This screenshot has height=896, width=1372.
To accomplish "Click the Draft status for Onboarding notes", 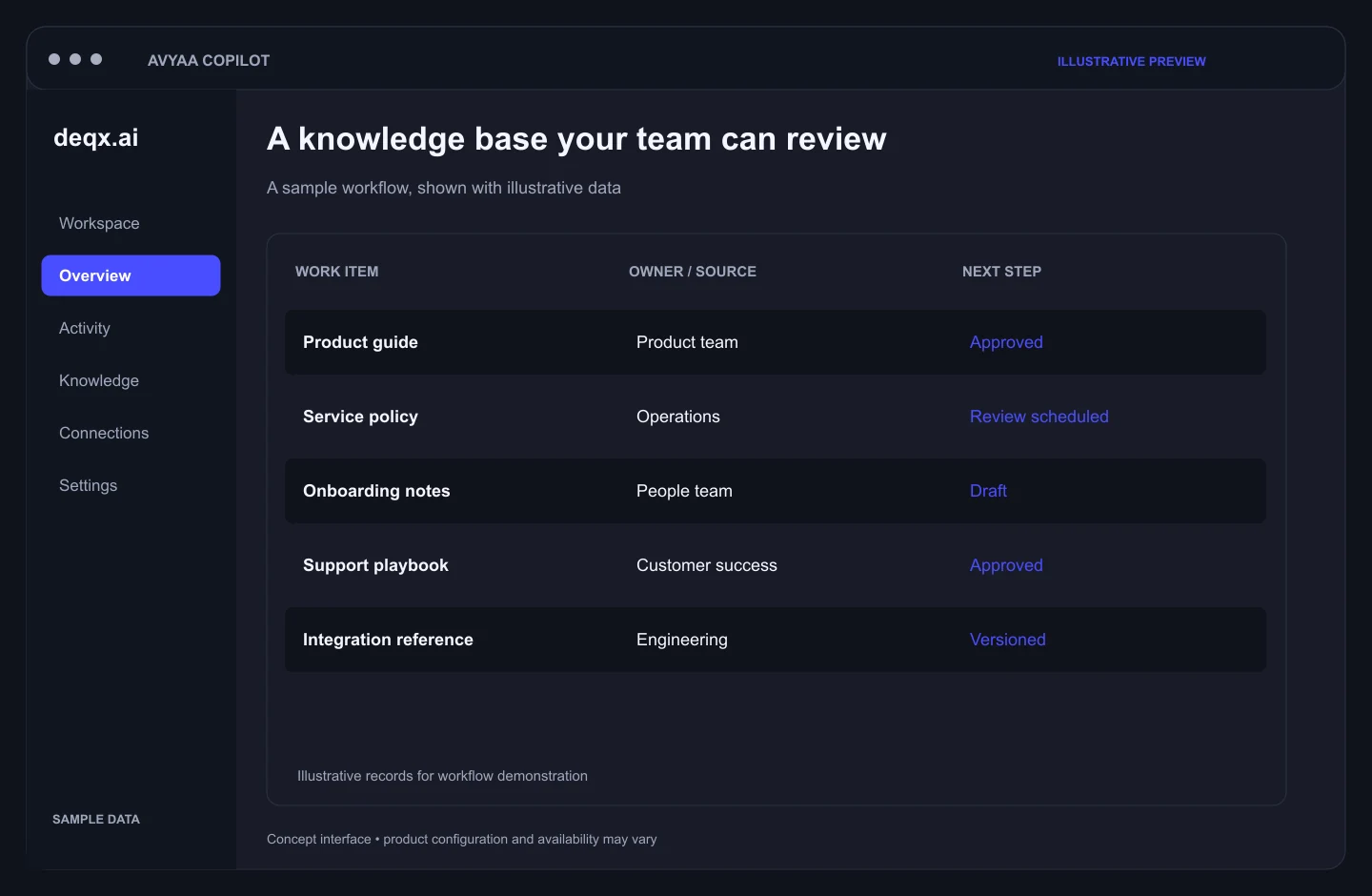I will point(988,491).
